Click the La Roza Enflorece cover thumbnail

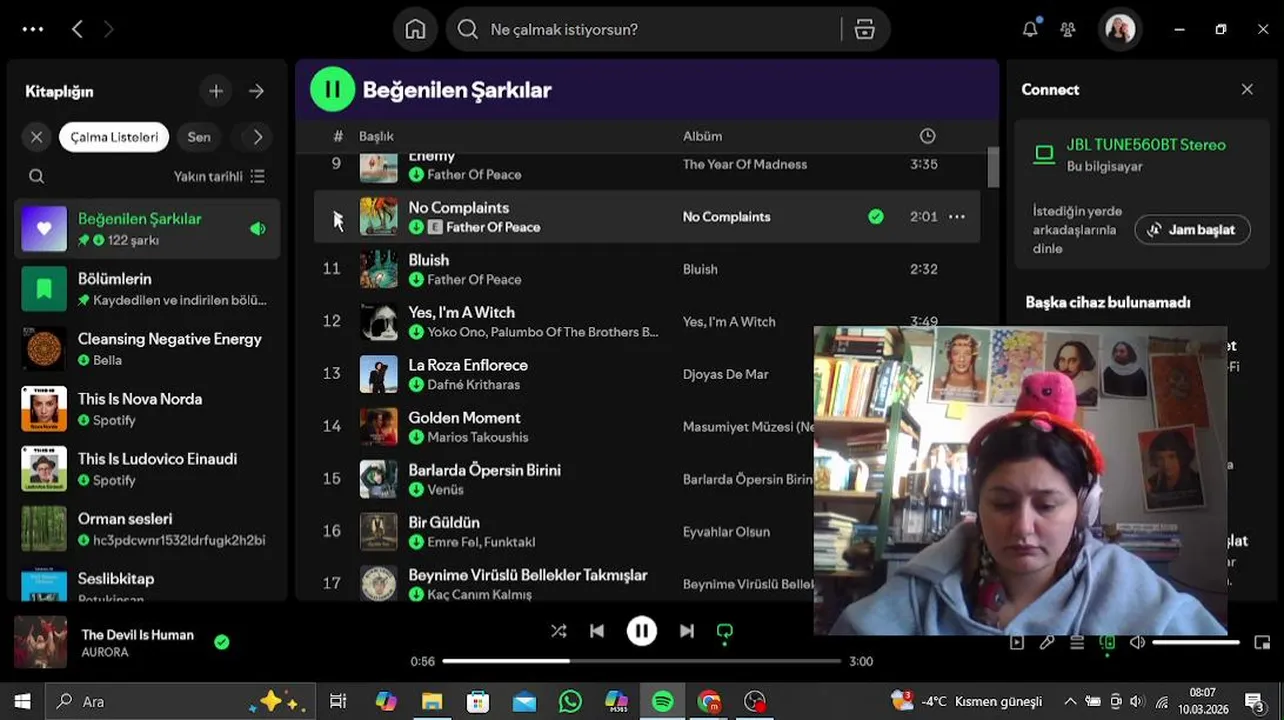click(x=378, y=374)
